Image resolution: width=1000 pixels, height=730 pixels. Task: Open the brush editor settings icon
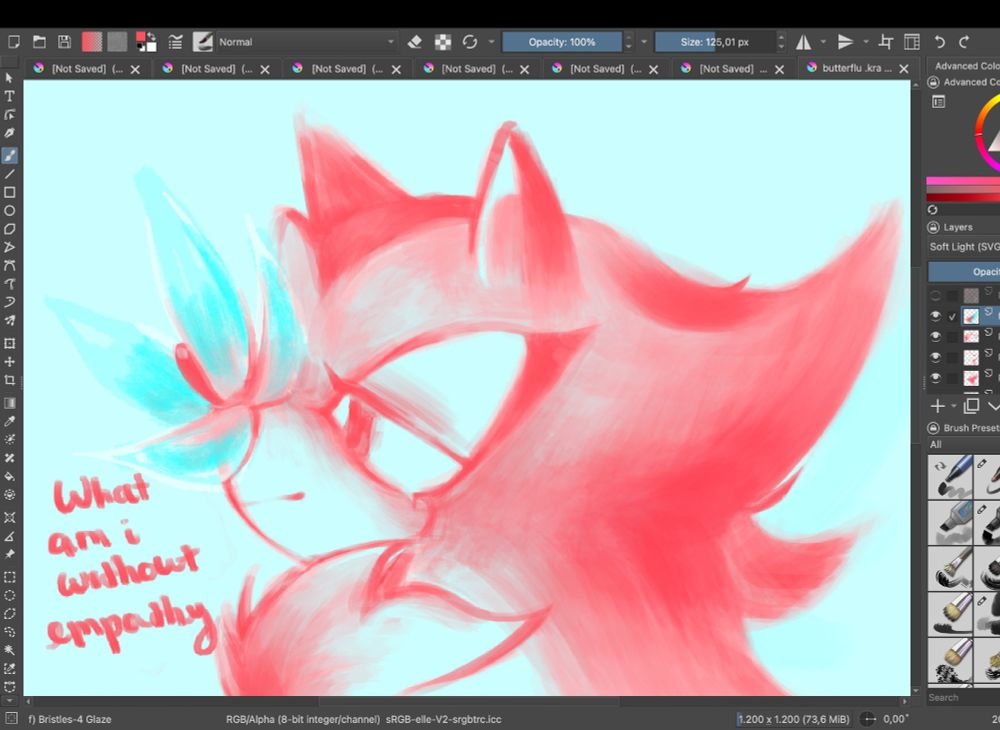click(175, 42)
